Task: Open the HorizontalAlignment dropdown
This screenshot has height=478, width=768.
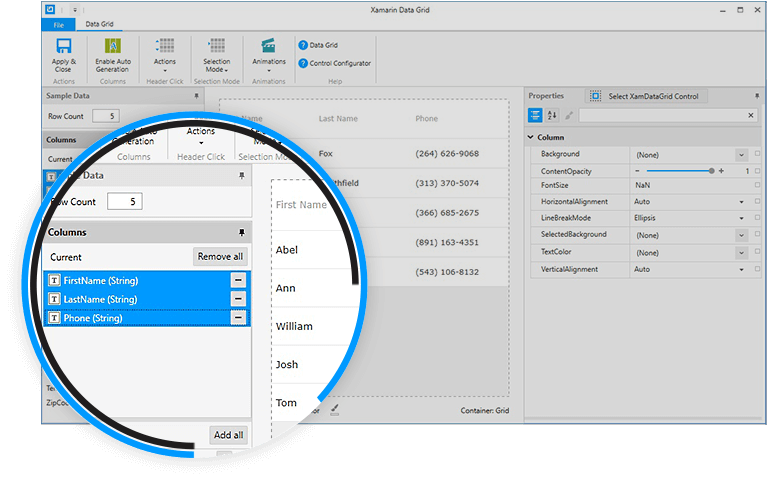Action: coord(742,202)
